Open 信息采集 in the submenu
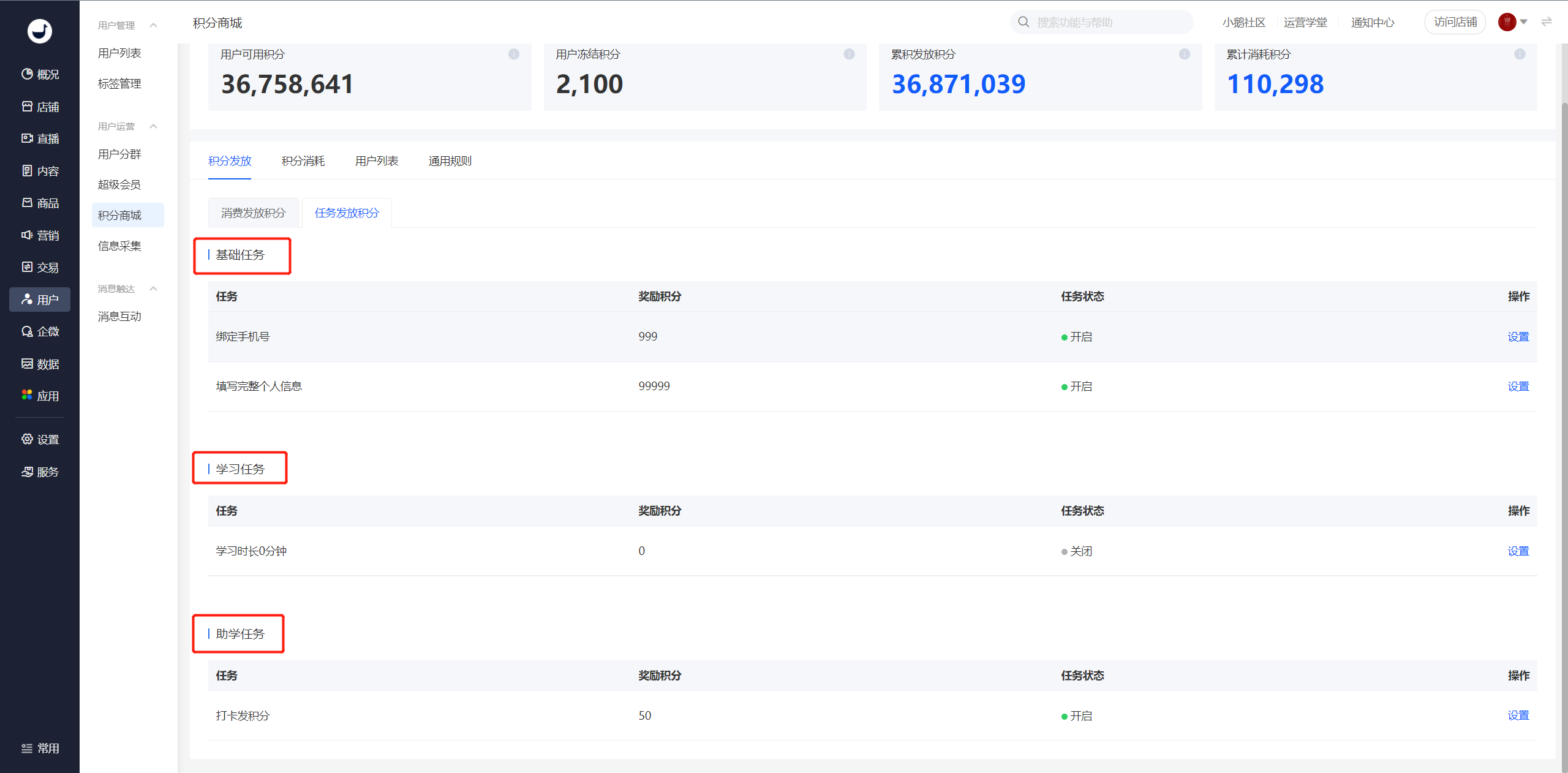 120,246
